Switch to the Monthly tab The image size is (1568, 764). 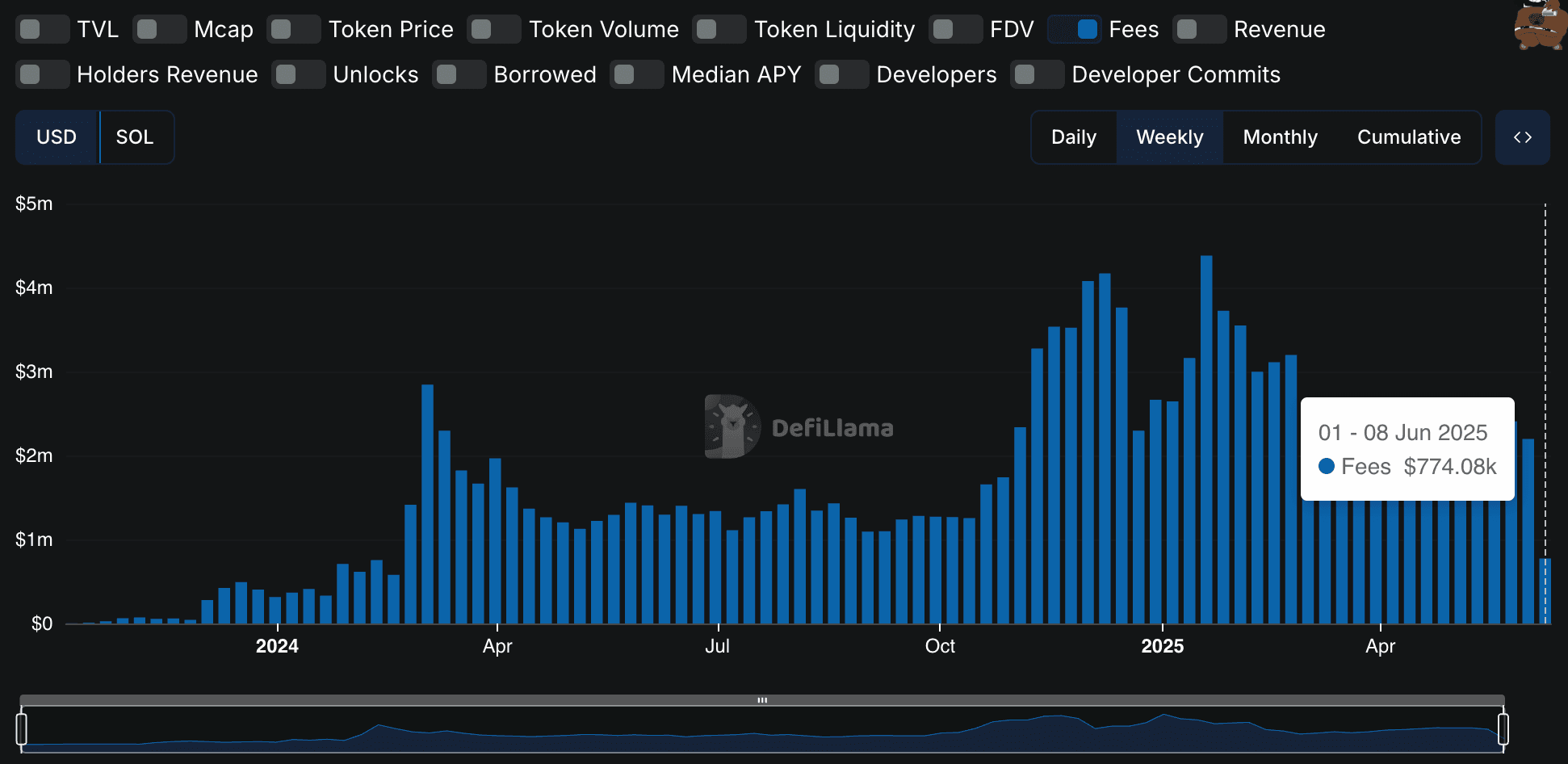click(1280, 137)
